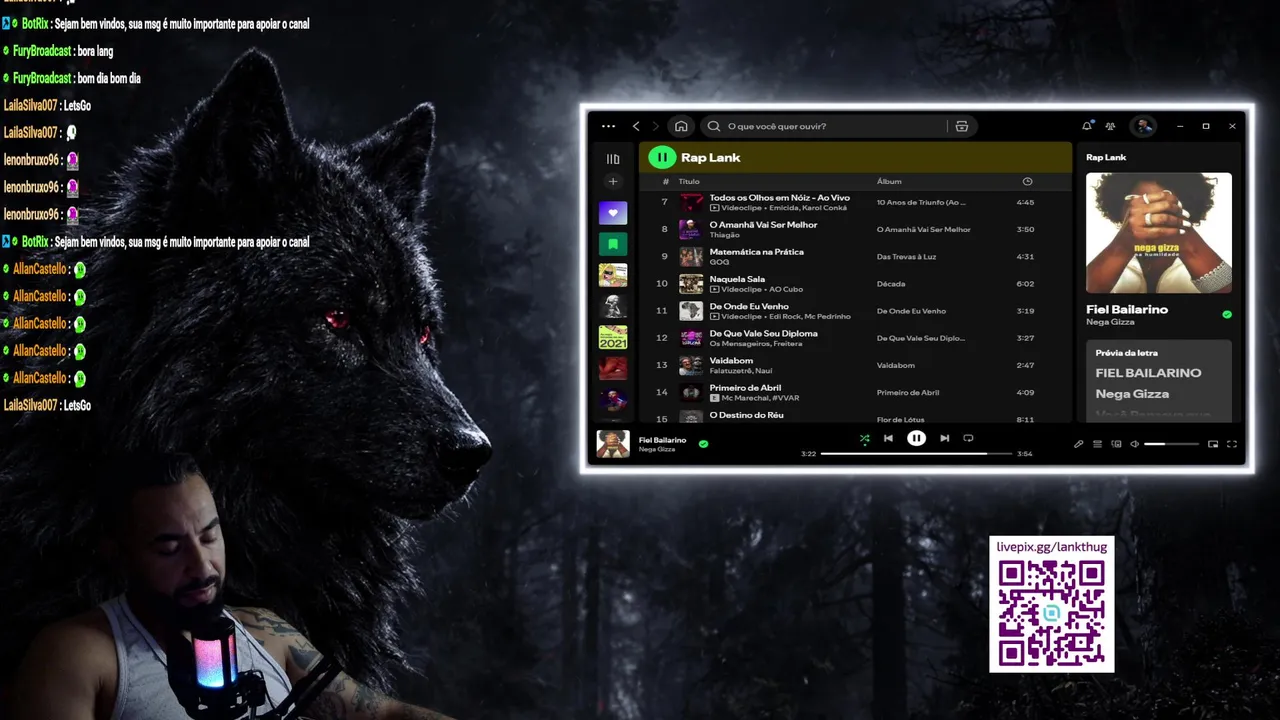1280x720 pixels.
Task: Select track 'De Onde Eu Venho' title
Action: tap(749, 306)
